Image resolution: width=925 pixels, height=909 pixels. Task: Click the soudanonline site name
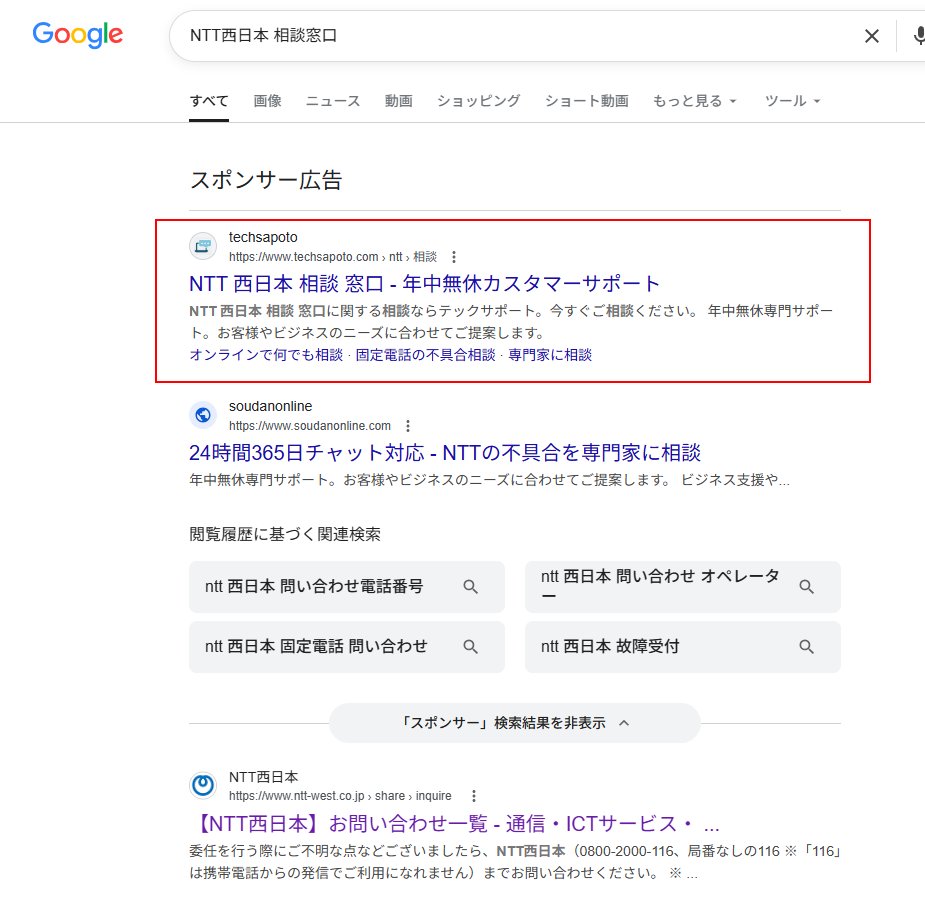[270, 406]
